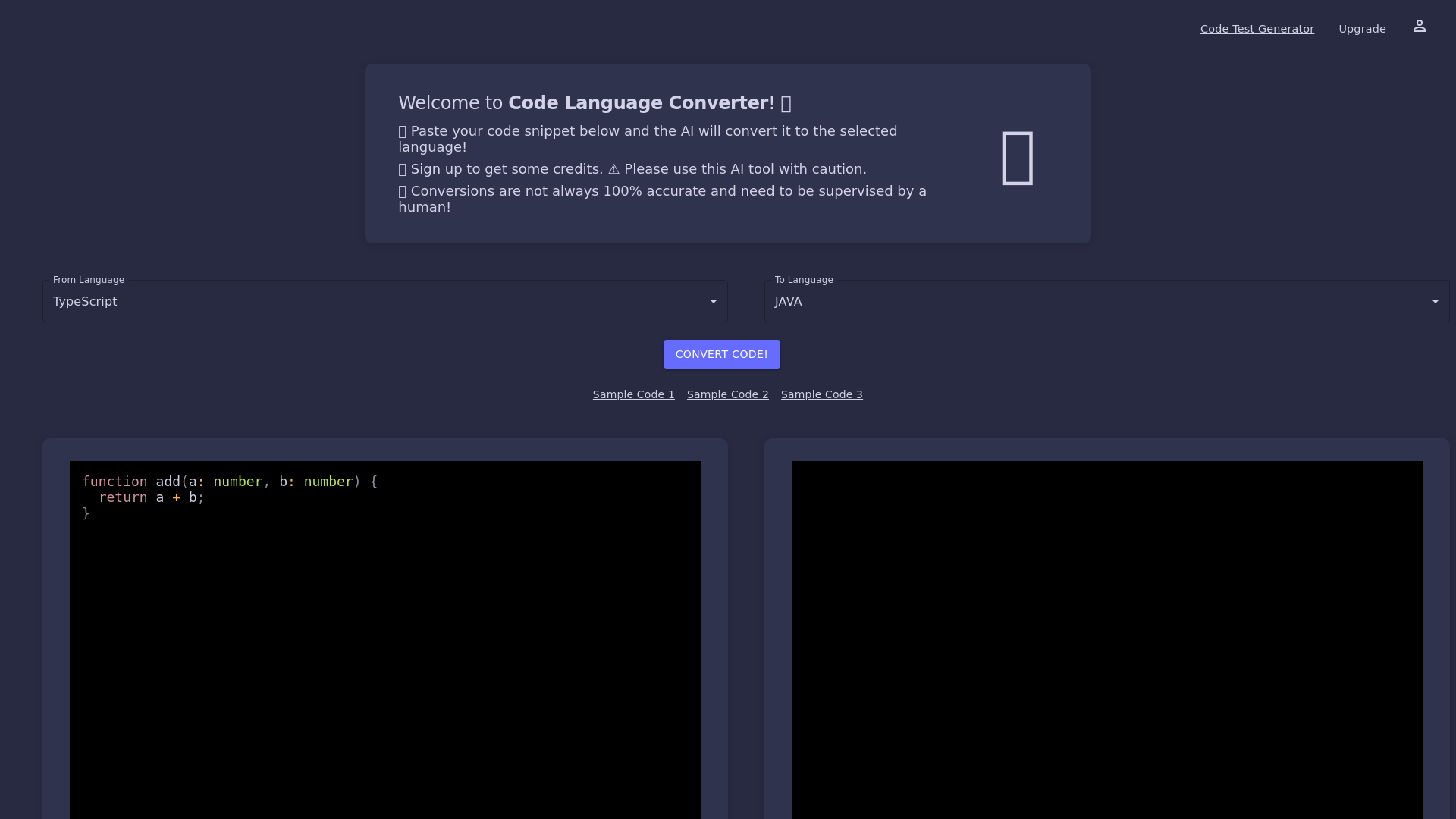Click the 'function add' code line

click(230, 482)
